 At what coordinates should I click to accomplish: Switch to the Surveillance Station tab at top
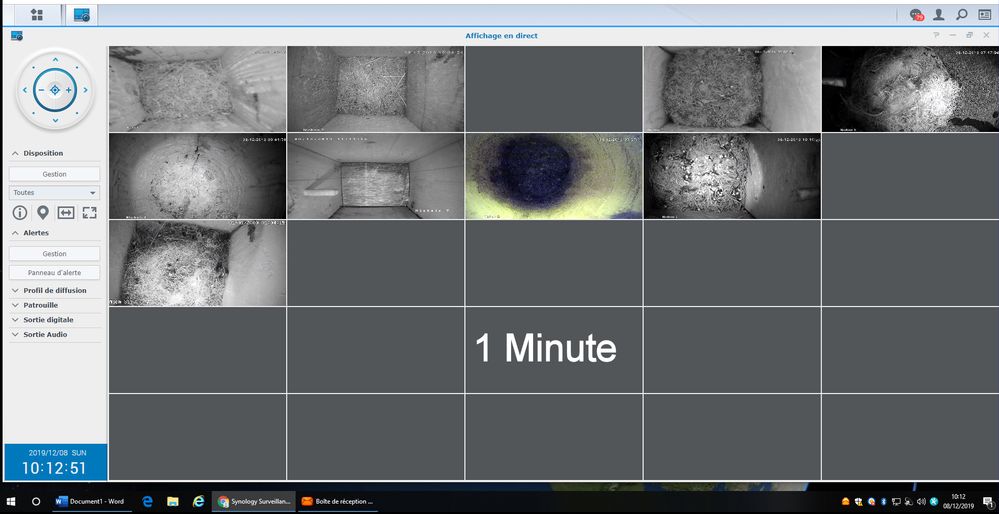[81, 15]
